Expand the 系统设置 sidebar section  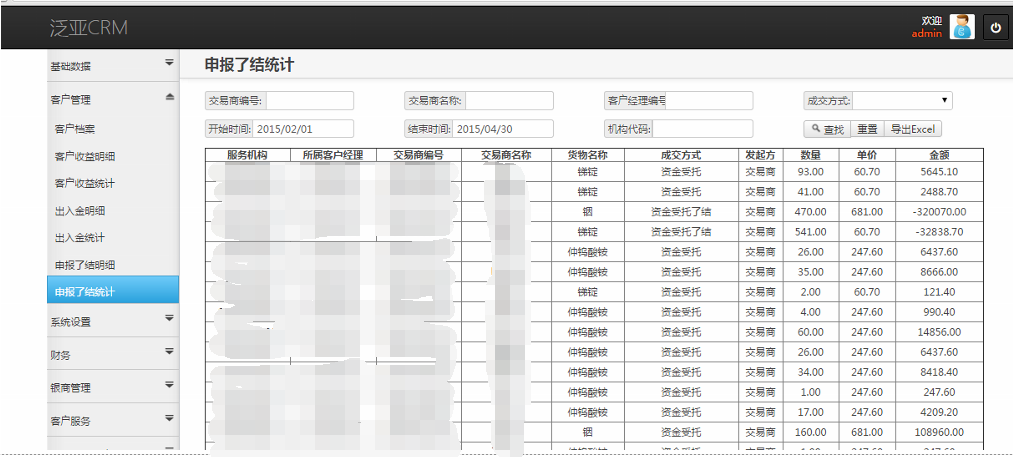tap(112, 321)
